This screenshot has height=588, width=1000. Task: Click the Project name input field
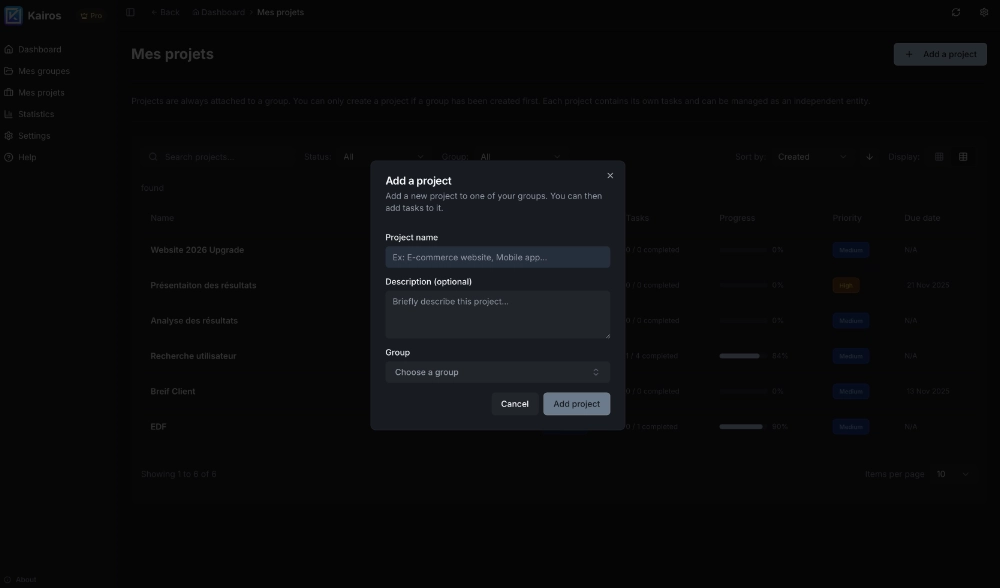point(497,256)
